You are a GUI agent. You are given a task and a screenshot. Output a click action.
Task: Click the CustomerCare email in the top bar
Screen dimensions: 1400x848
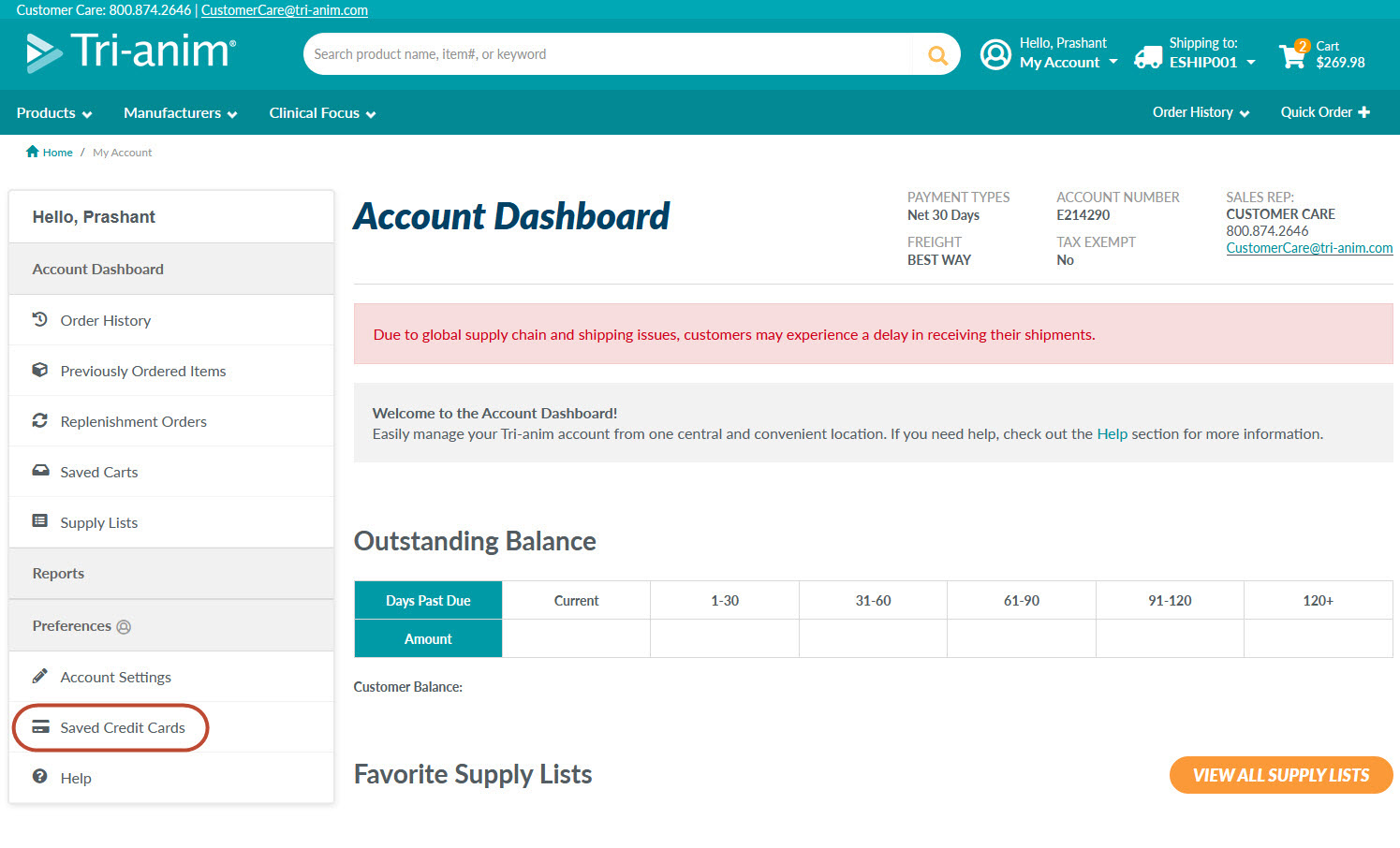[285, 10]
